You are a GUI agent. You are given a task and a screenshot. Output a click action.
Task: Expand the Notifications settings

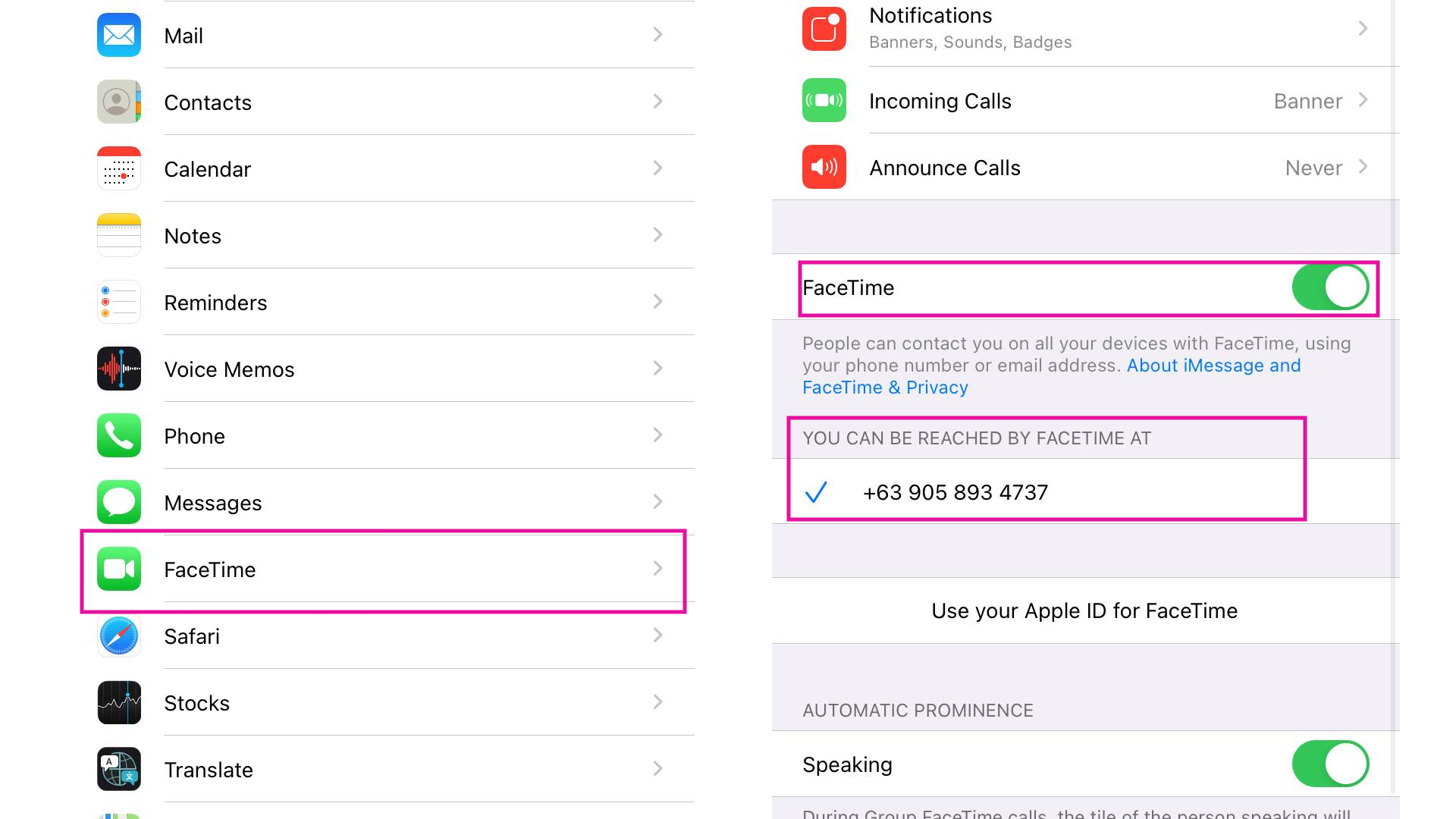click(1084, 27)
